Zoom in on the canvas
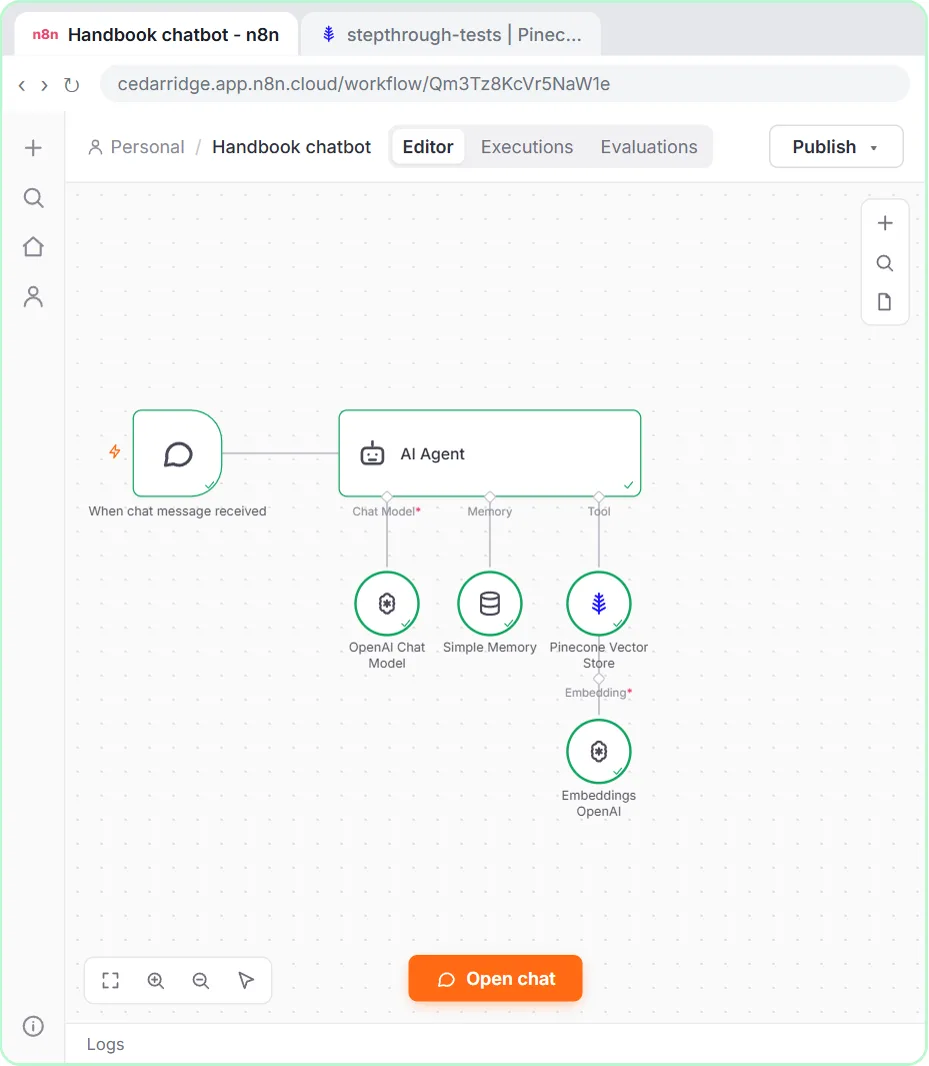This screenshot has width=929, height=1066. click(156, 980)
